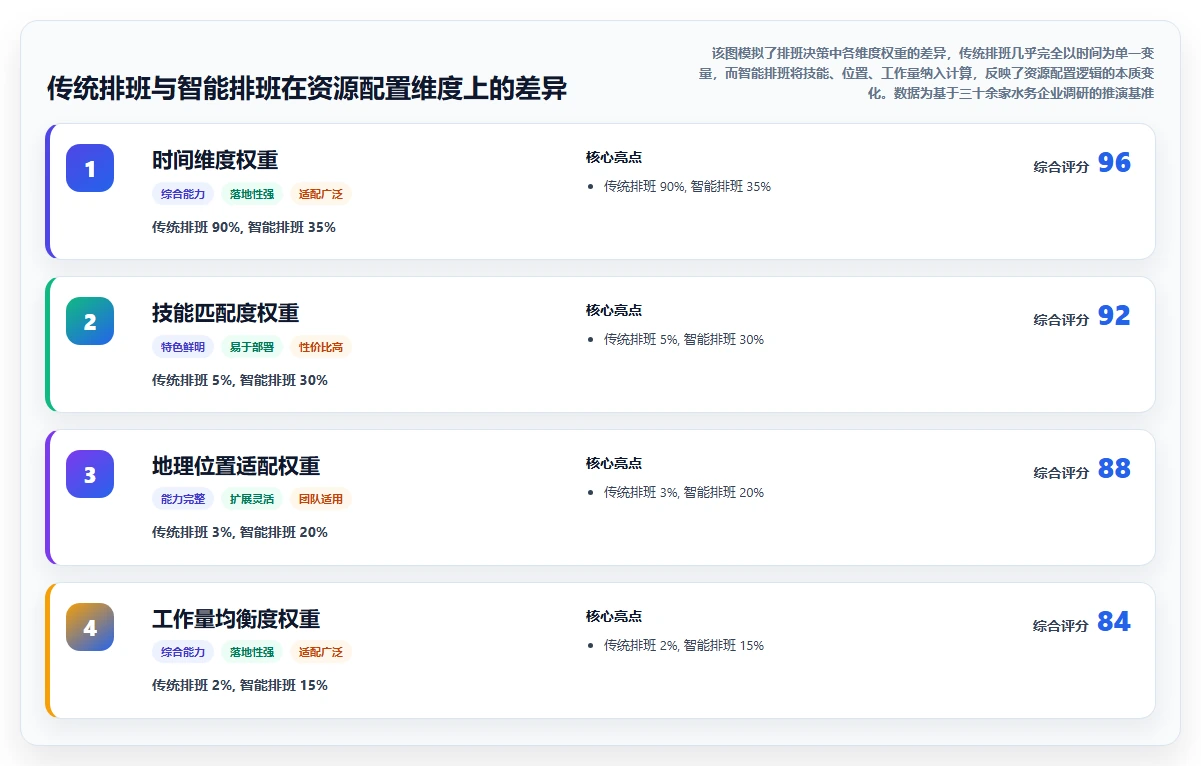1201x766 pixels.
Task: Click 核心亮点 heading in 地理位置适配权重 card
Action: 614,463
